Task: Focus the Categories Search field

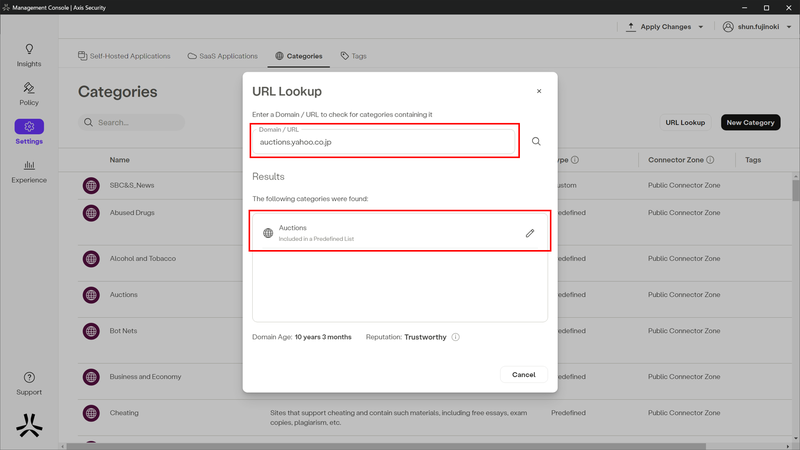Action: pos(132,122)
